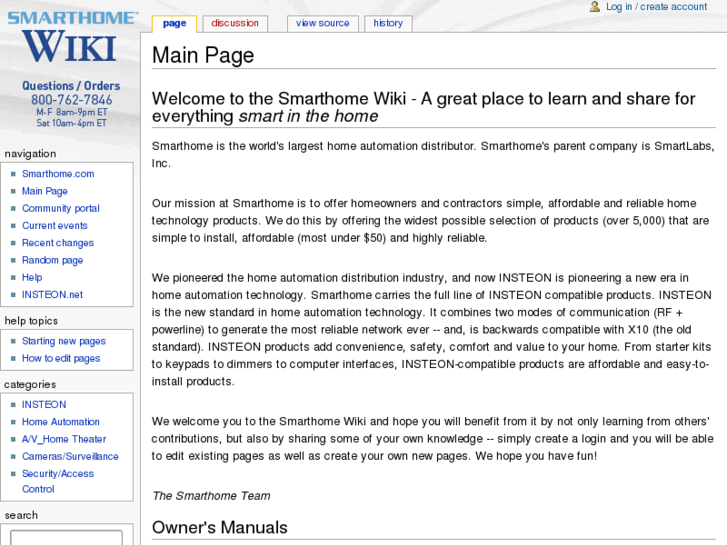Screen dimensions: 727x545
Task: View Recent changes
Action: tap(58, 243)
